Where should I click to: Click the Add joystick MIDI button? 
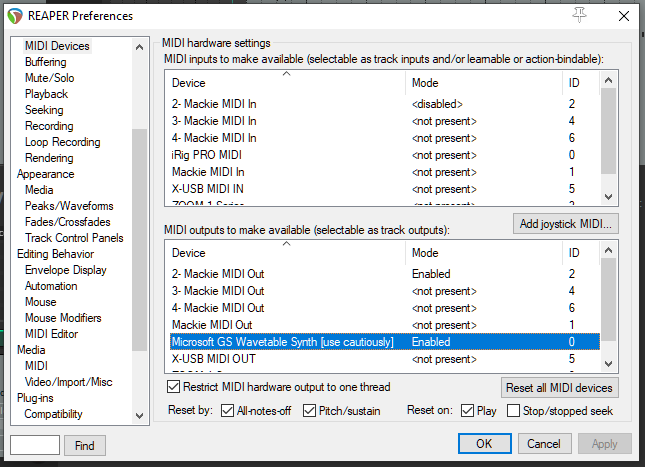tap(566, 224)
